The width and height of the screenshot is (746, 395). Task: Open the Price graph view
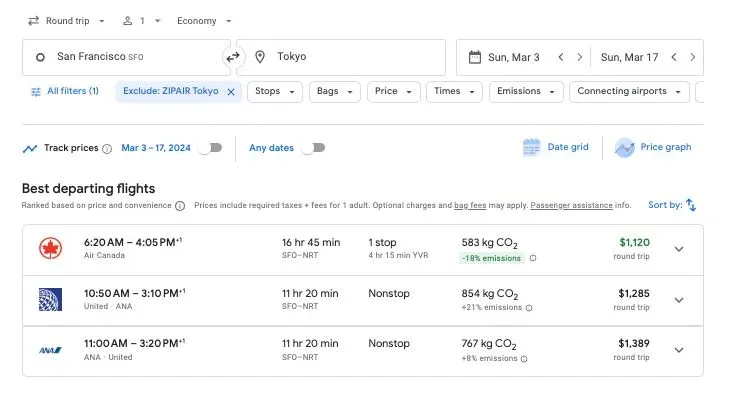tap(653, 148)
